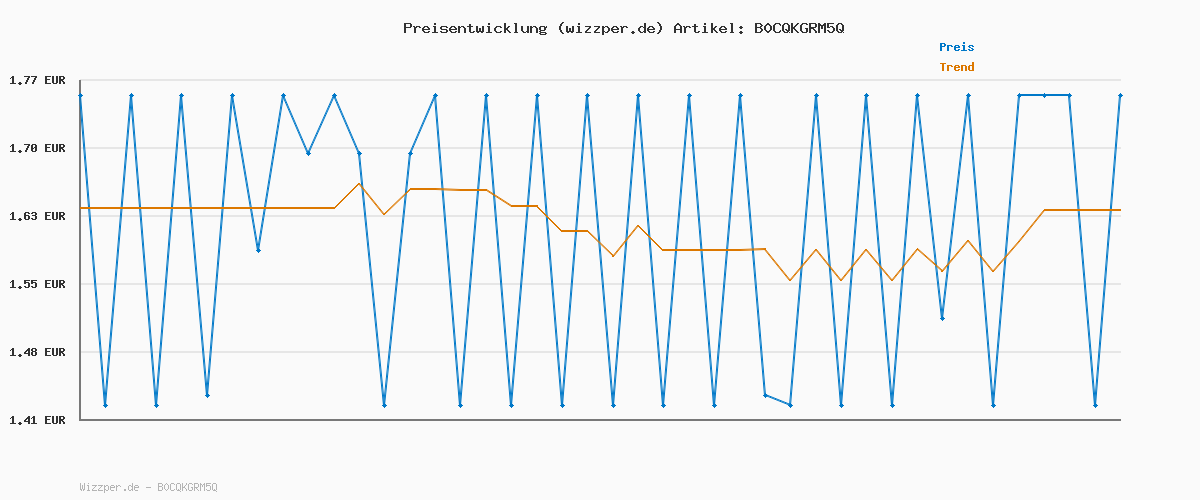Click the orange trend line's left starting point
The image size is (1200, 500).
tap(80, 208)
